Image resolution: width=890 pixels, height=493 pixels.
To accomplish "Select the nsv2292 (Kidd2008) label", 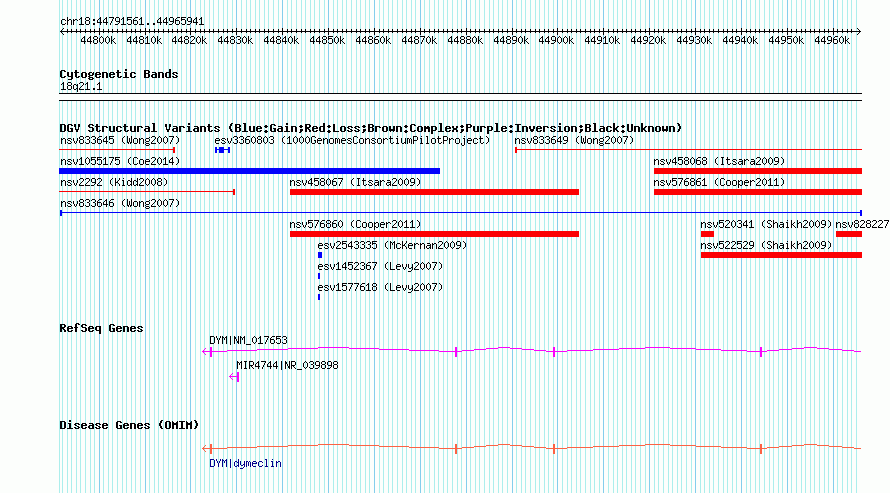I will (x=114, y=182).
